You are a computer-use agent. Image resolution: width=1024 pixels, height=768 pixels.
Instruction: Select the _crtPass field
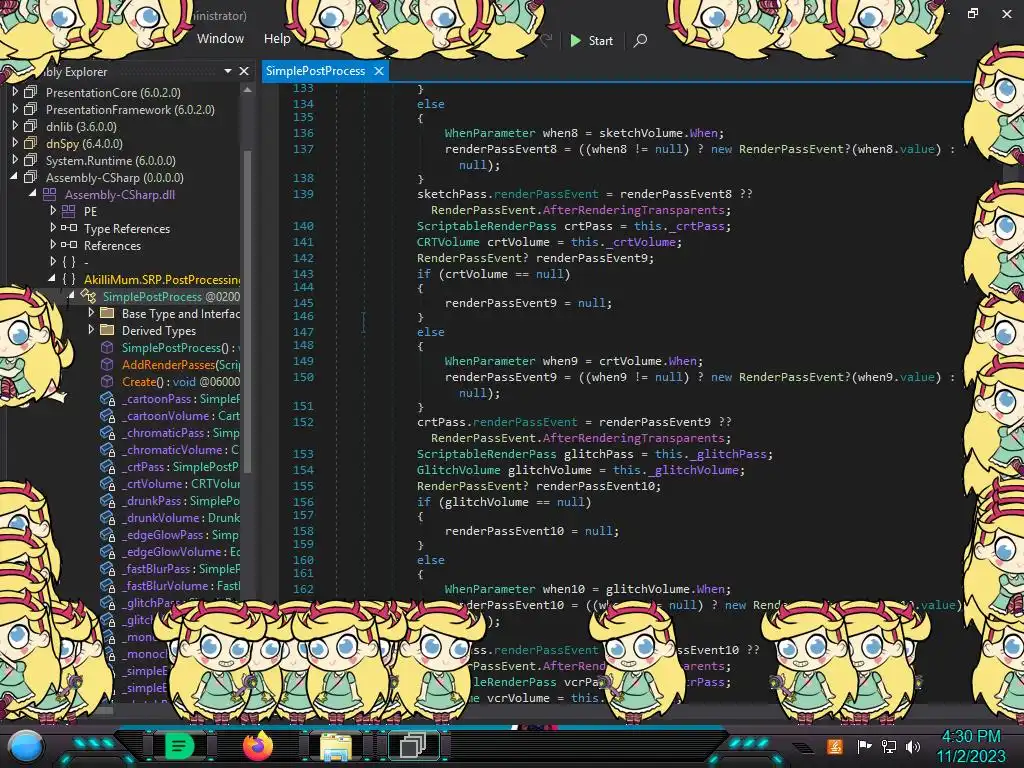pos(181,466)
